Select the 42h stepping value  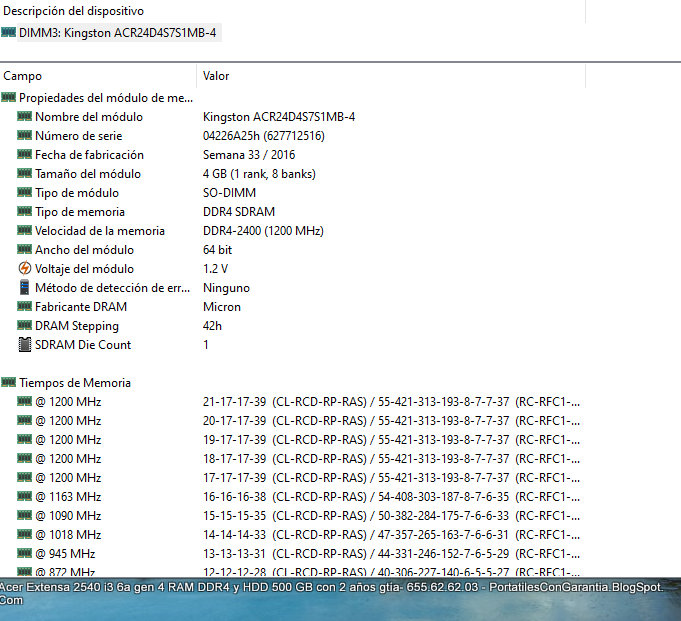[x=212, y=326]
